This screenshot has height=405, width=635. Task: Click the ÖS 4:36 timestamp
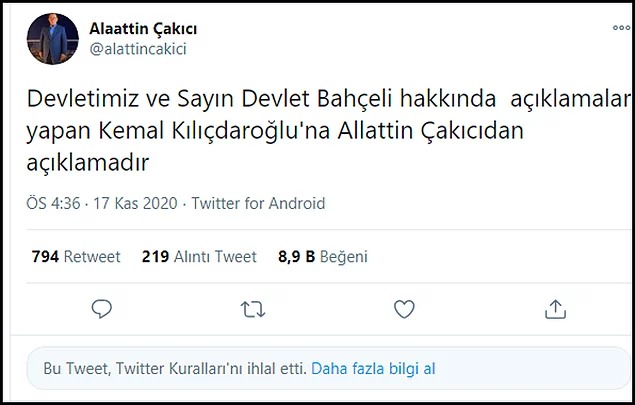(x=53, y=203)
